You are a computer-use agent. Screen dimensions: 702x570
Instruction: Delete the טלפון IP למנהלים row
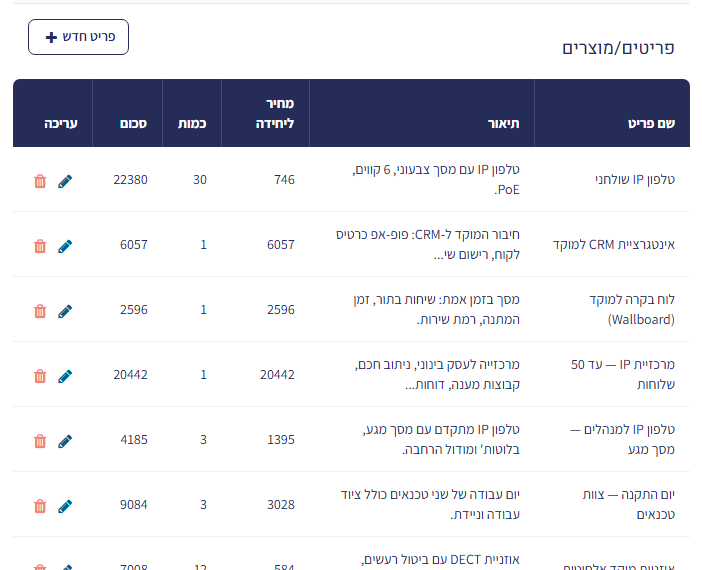pyautogui.click(x=40, y=441)
